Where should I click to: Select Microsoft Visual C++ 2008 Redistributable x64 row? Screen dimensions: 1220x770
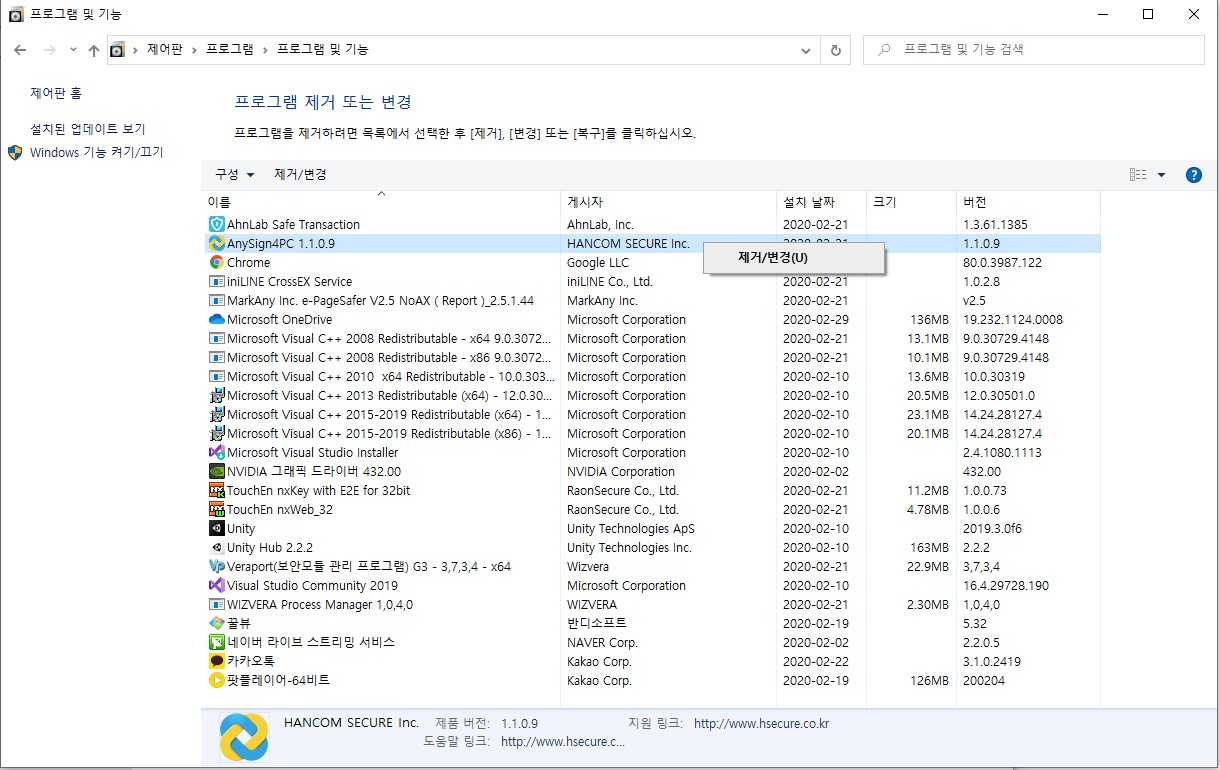[x=651, y=339]
